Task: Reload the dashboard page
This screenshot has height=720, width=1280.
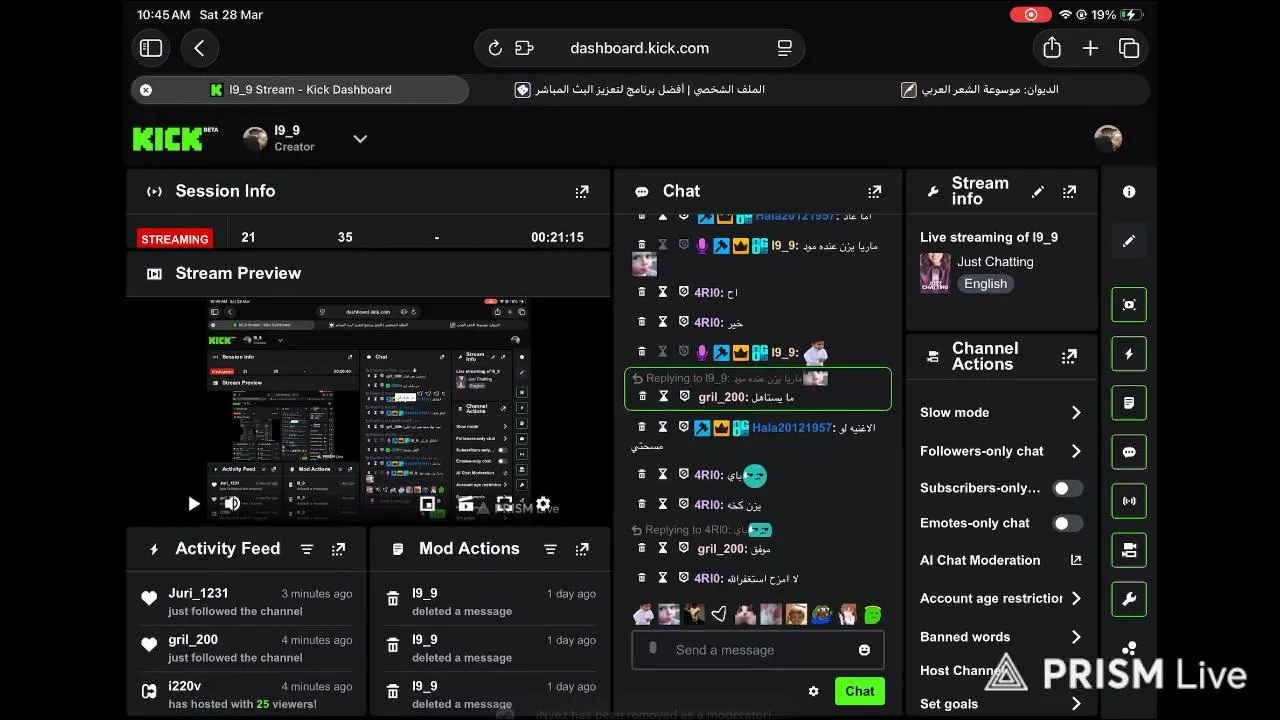Action: pyautogui.click(x=495, y=48)
